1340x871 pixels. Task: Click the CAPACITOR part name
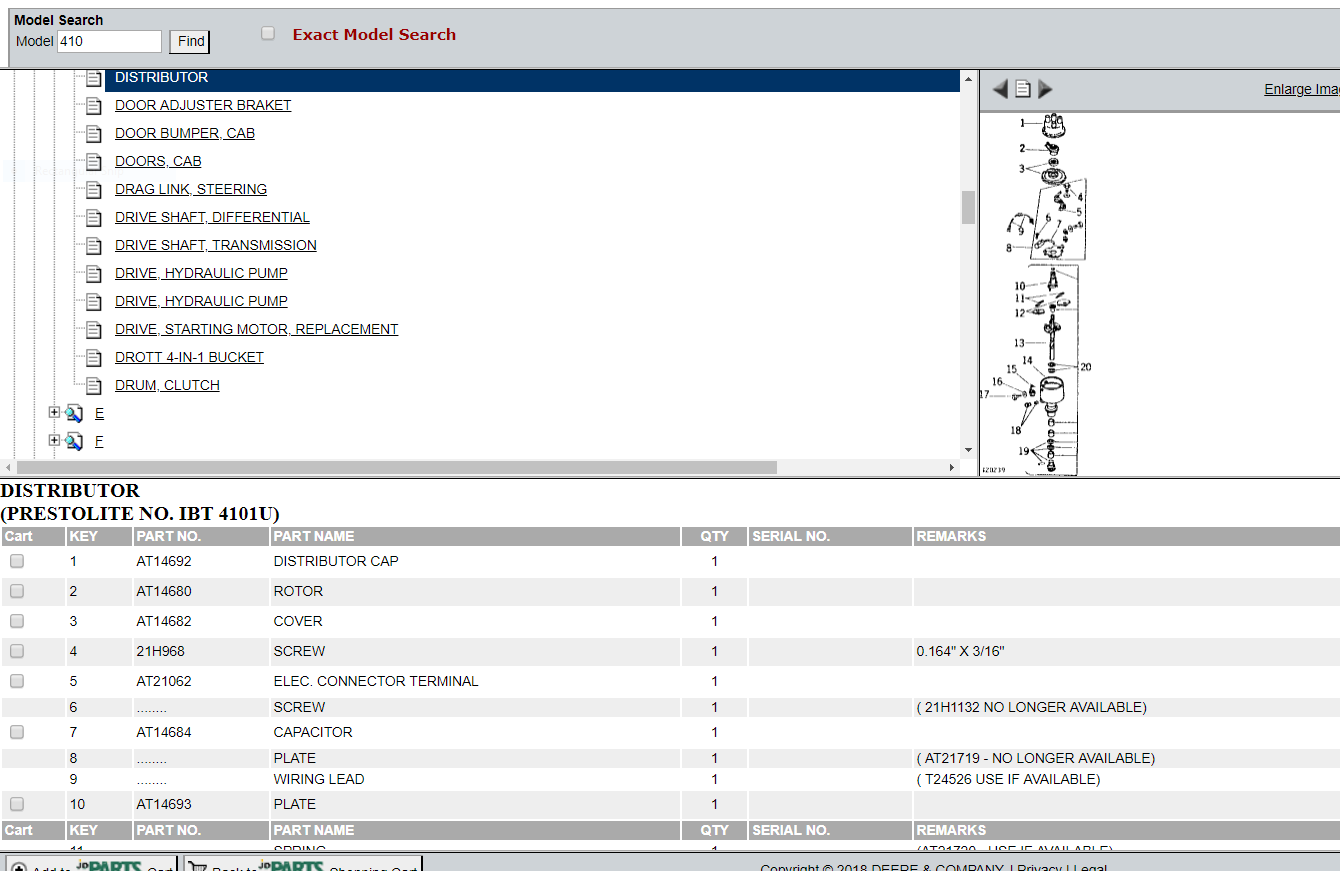[313, 732]
